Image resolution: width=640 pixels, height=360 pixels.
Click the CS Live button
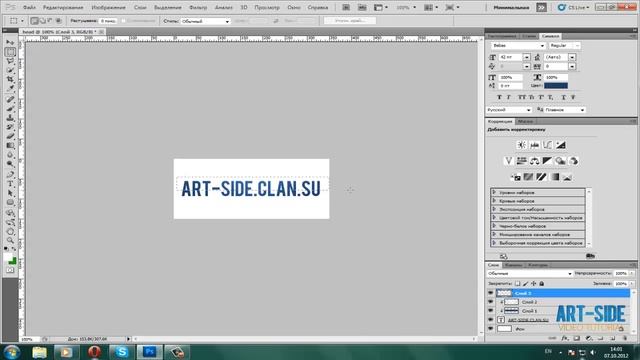pos(573,8)
